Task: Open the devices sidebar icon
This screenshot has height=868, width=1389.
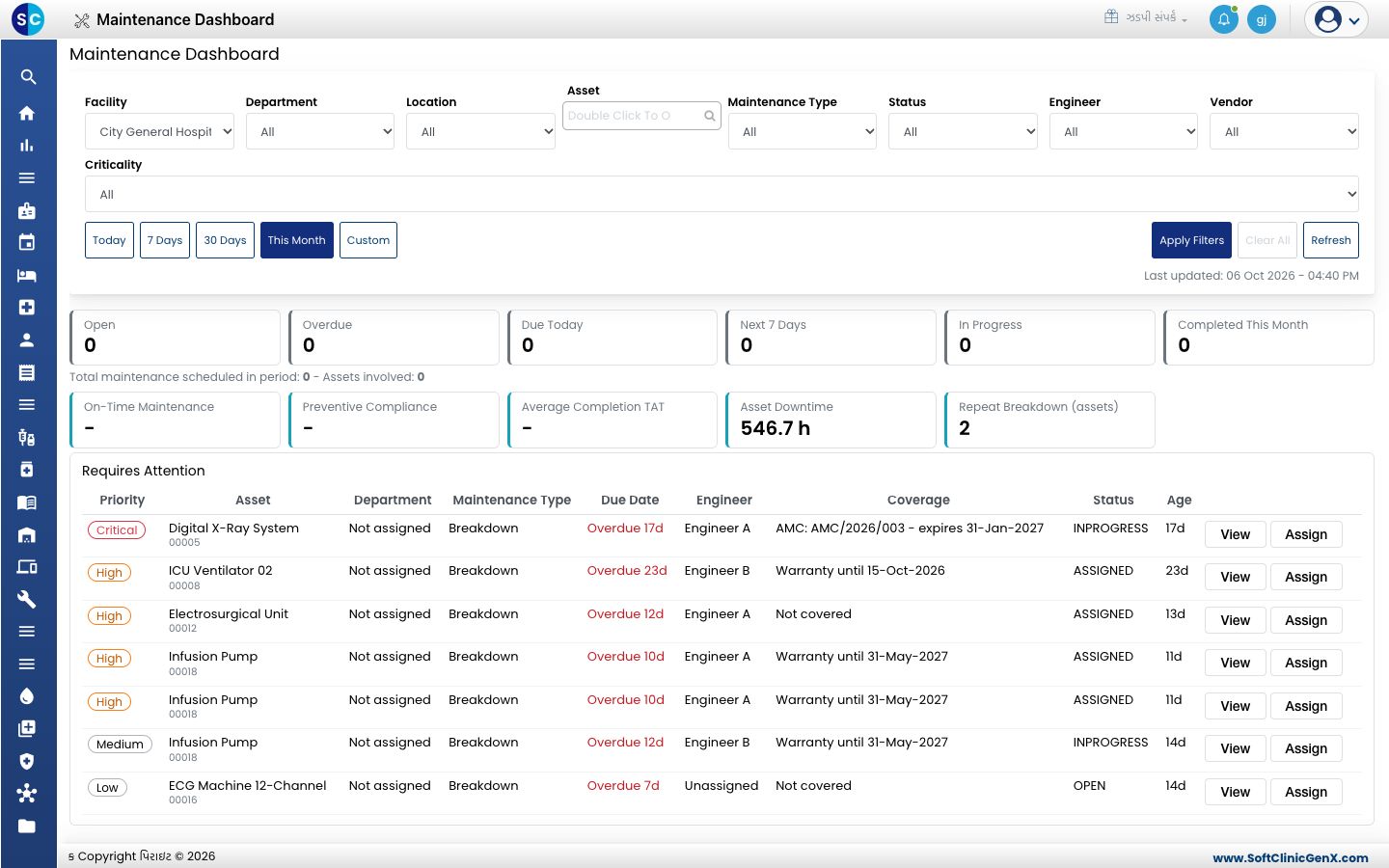Action: 27,567
